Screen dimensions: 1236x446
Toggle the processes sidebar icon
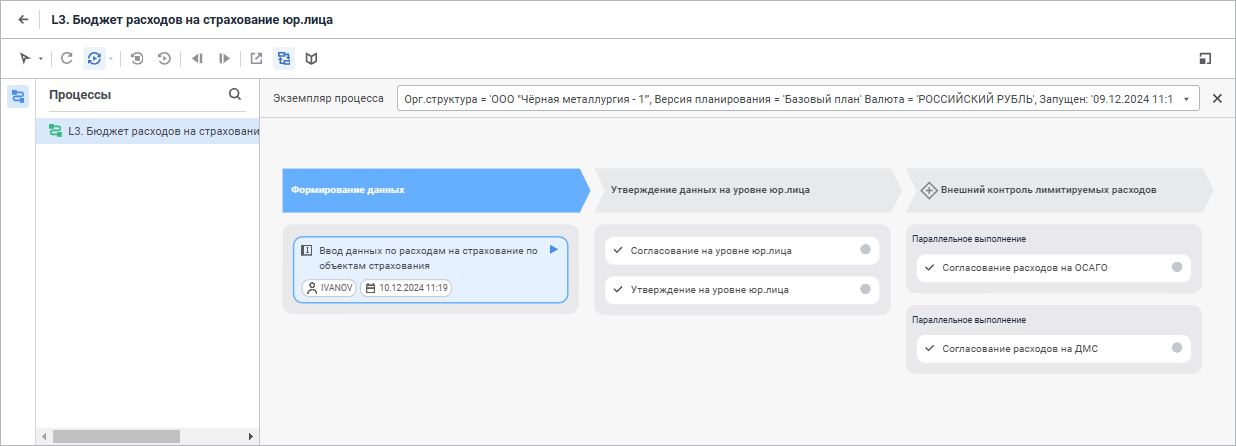[x=18, y=96]
